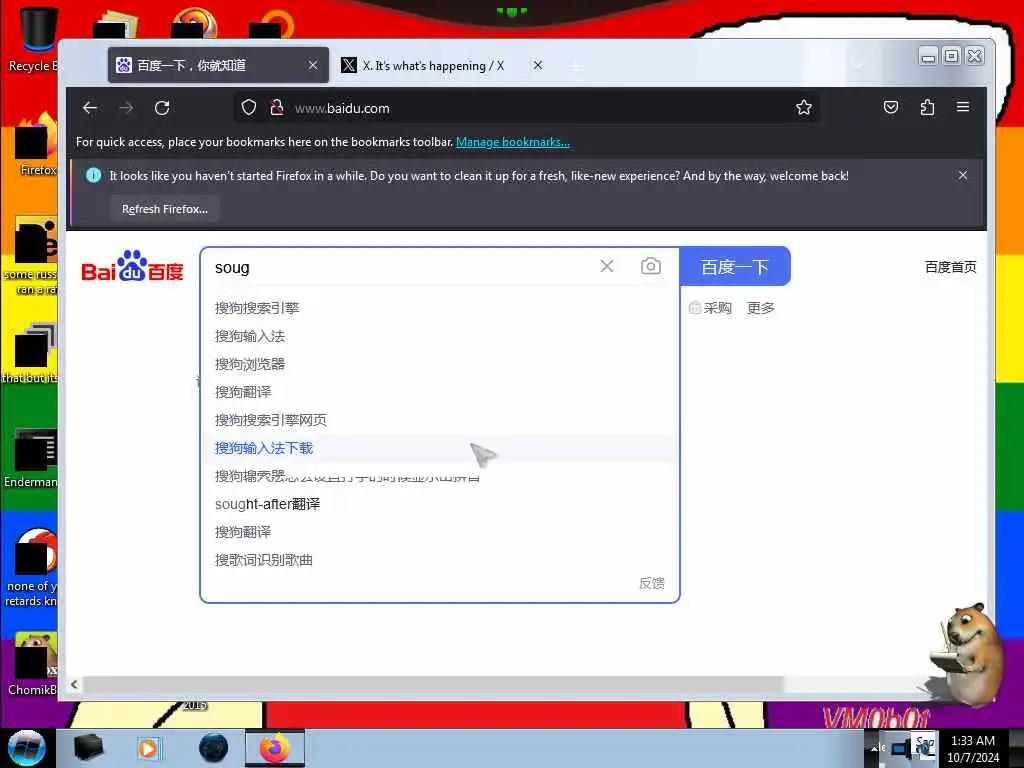Select suggestion sought-after翻译
This screenshot has width=1024, height=768.
[x=268, y=504]
